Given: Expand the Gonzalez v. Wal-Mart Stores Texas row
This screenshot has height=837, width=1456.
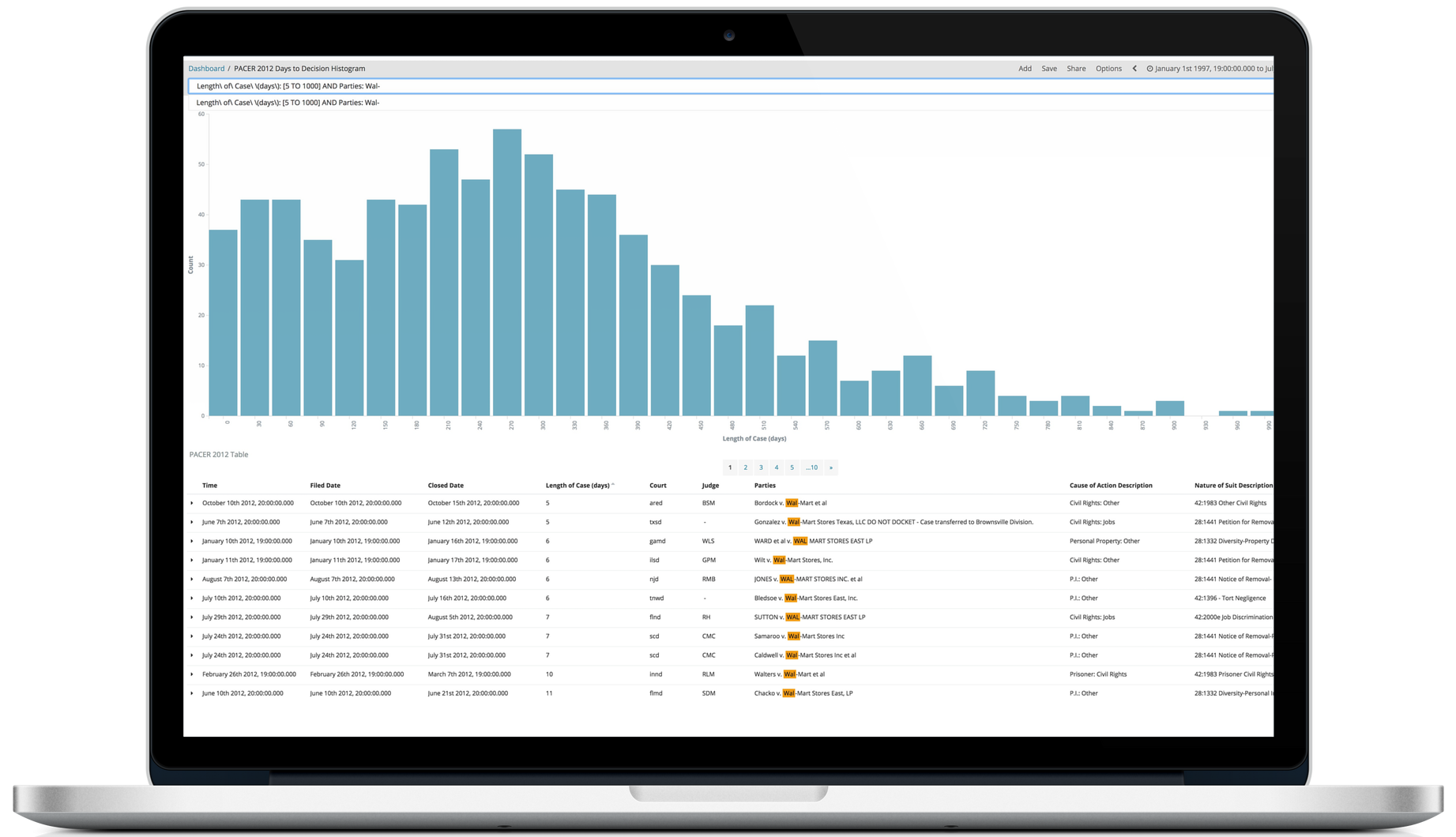Looking at the screenshot, I should 191,522.
